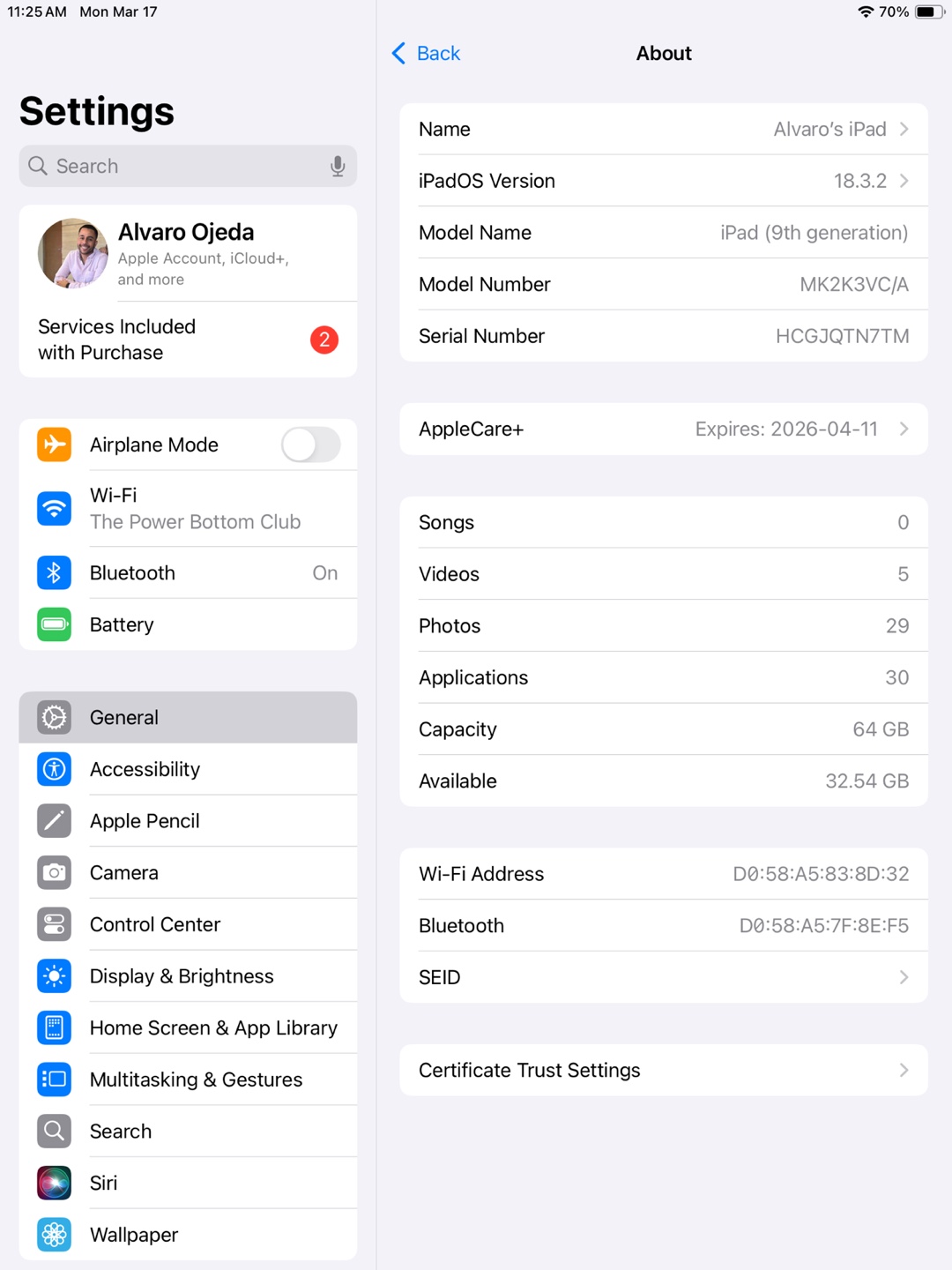This screenshot has width=952, height=1270.
Task: Select Accessibility in settings list
Action: point(188,769)
